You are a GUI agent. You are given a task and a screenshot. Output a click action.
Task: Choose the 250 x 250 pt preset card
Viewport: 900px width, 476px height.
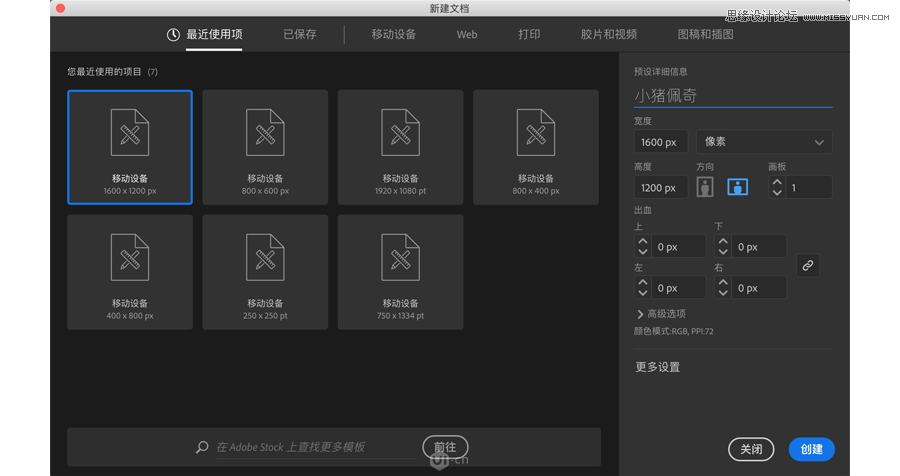[265, 272]
